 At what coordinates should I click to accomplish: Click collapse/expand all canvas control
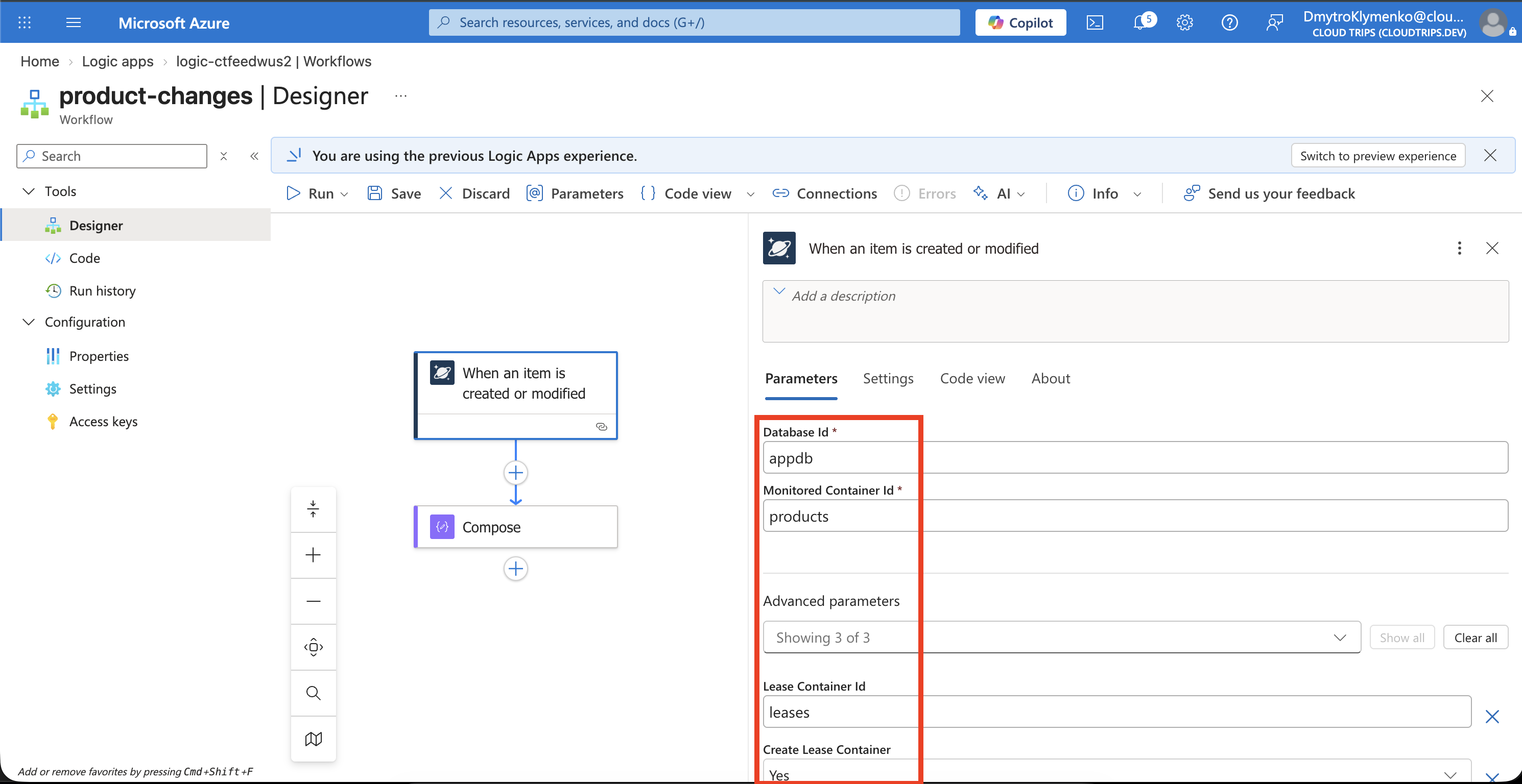(313, 509)
